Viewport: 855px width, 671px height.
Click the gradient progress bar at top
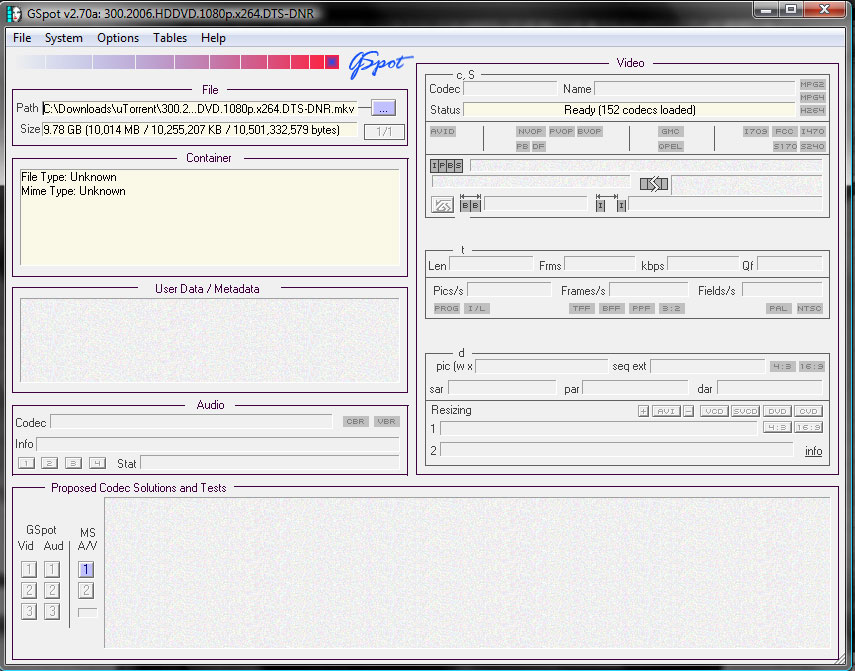tap(177, 62)
